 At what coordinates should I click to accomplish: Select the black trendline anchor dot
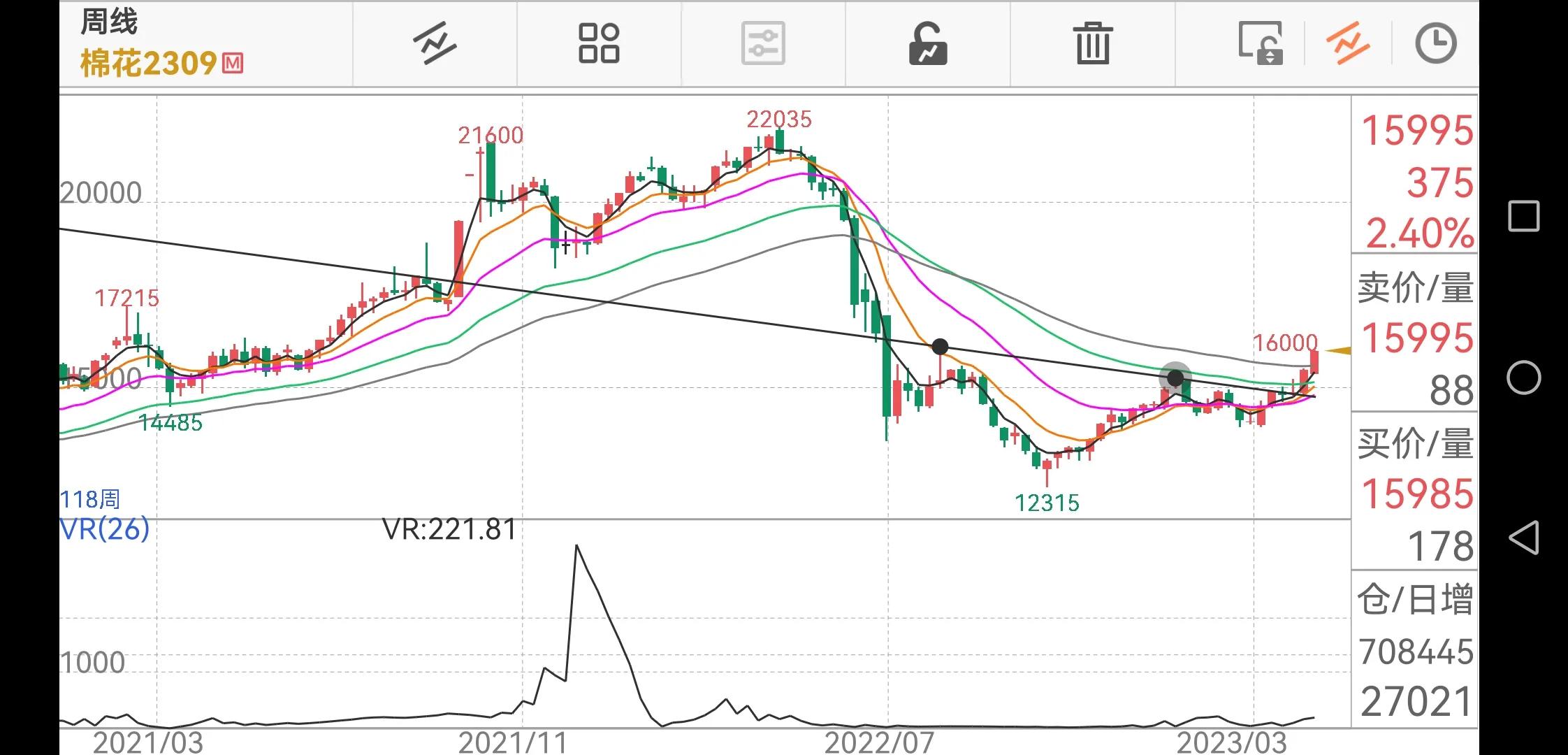coord(941,347)
